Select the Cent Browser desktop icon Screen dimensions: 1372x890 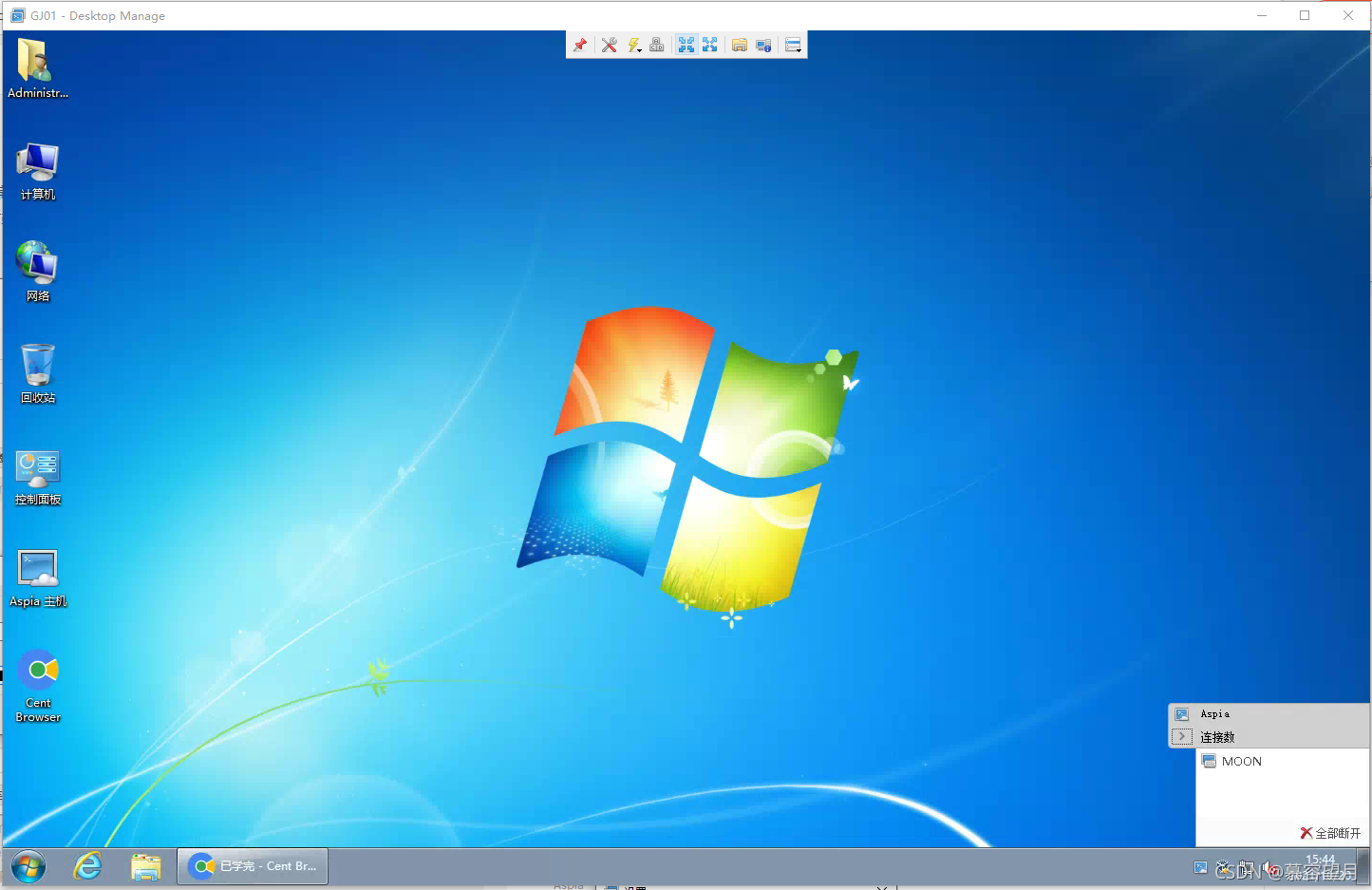[38, 686]
